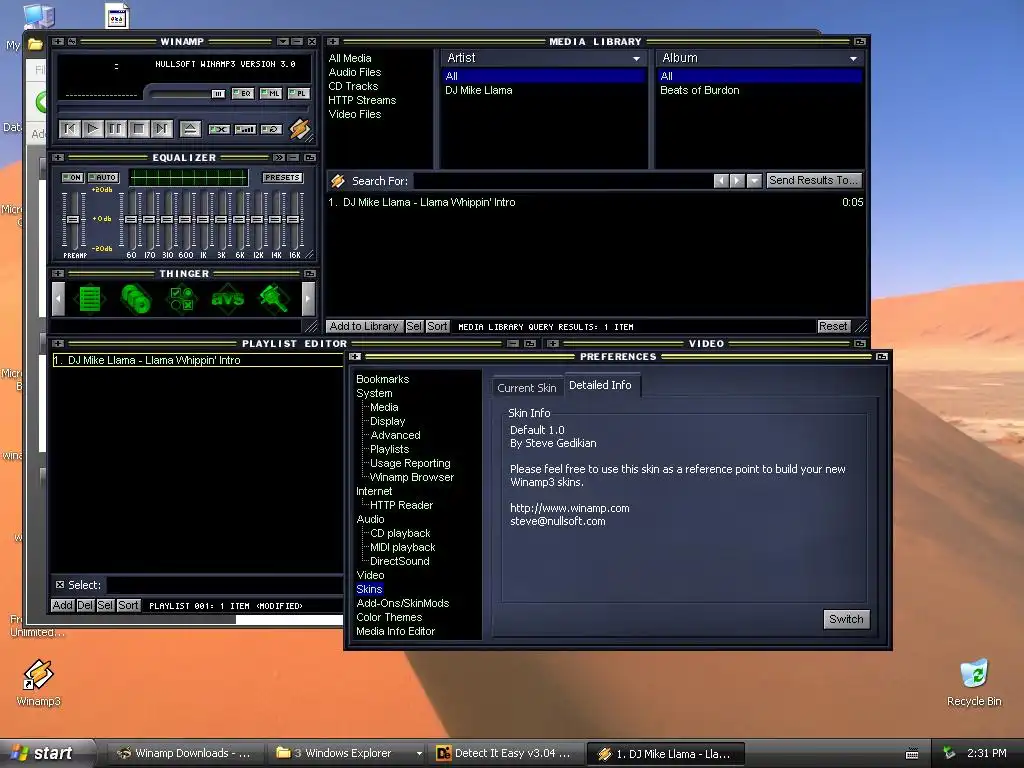Close the playlist Select box icon

pyautogui.click(x=59, y=585)
